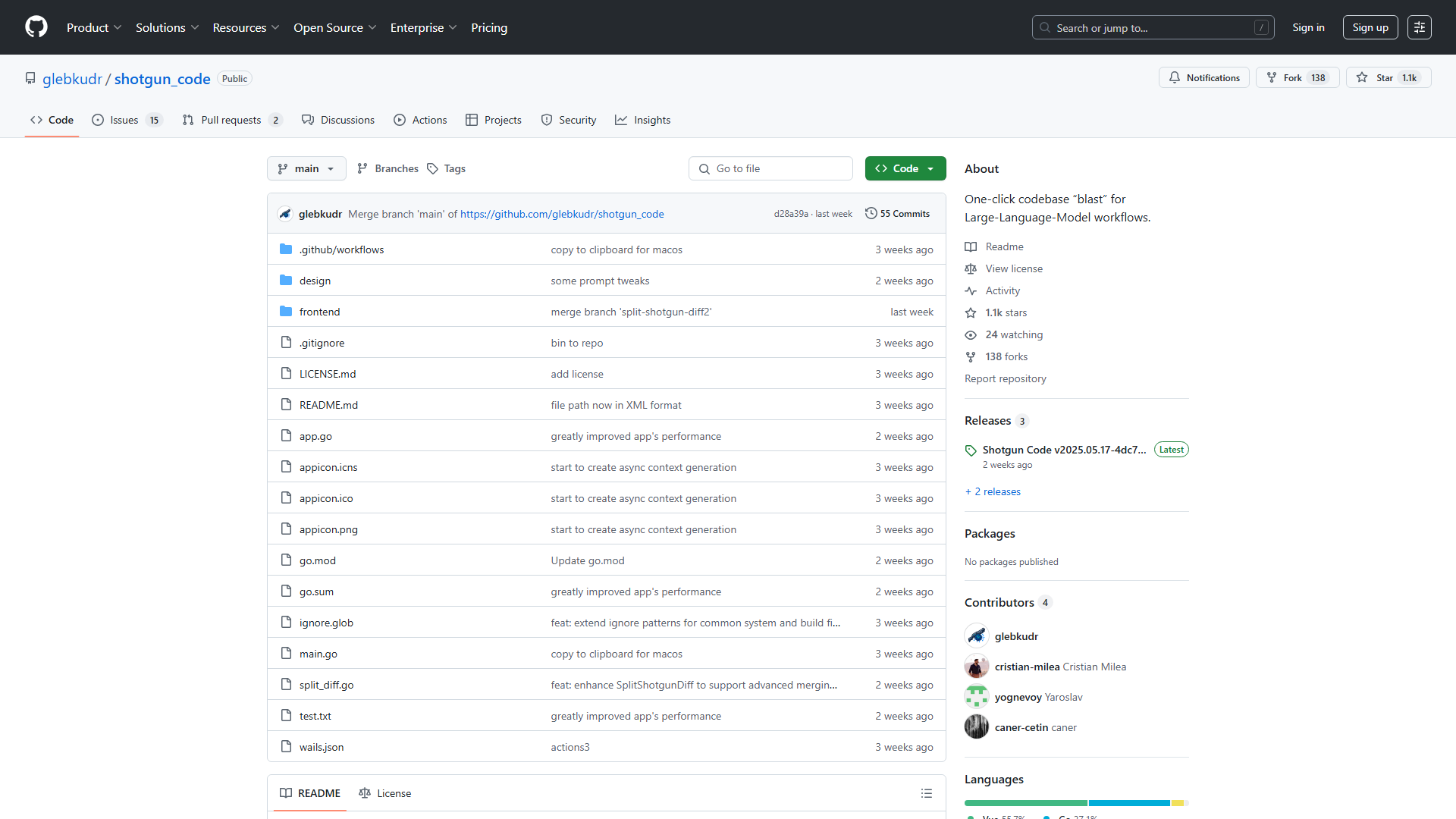Open the glebkudr owner profile link

point(72,79)
